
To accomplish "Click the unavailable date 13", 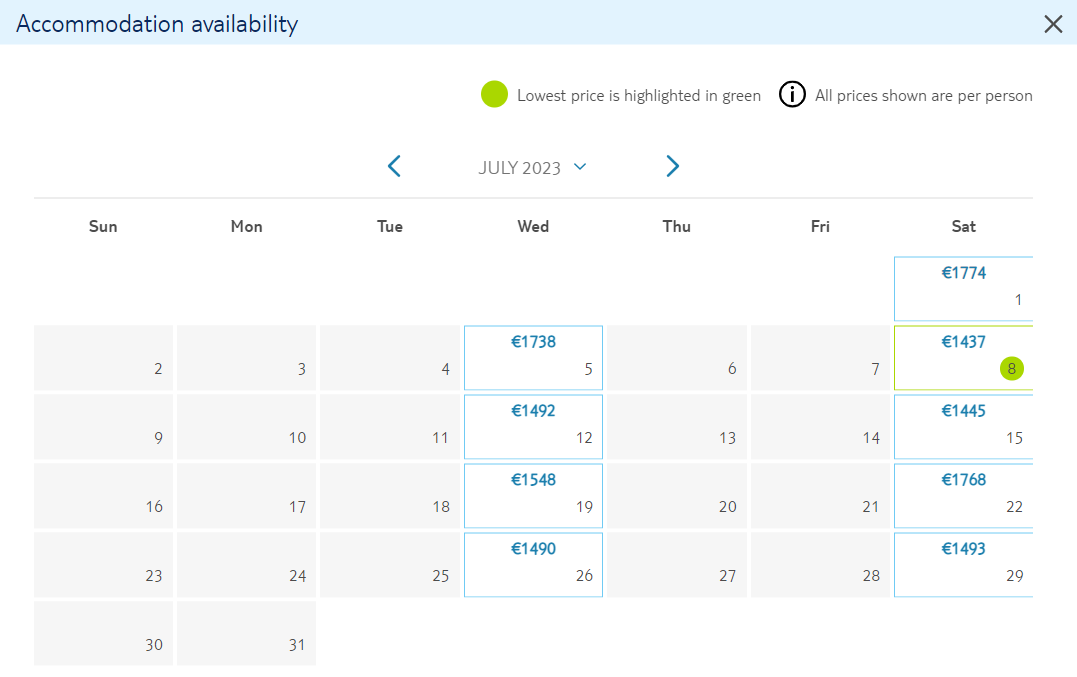I will 677,426.
